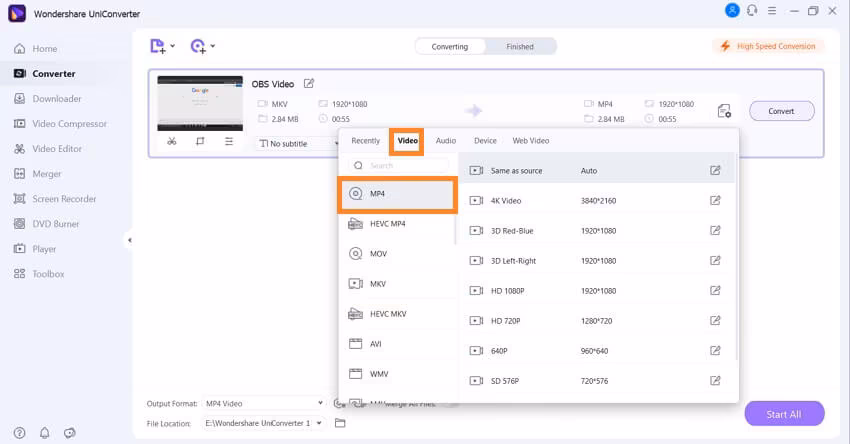The image size is (850, 444).
Task: Open the hamburger menu in title bar
Action: coord(772,11)
